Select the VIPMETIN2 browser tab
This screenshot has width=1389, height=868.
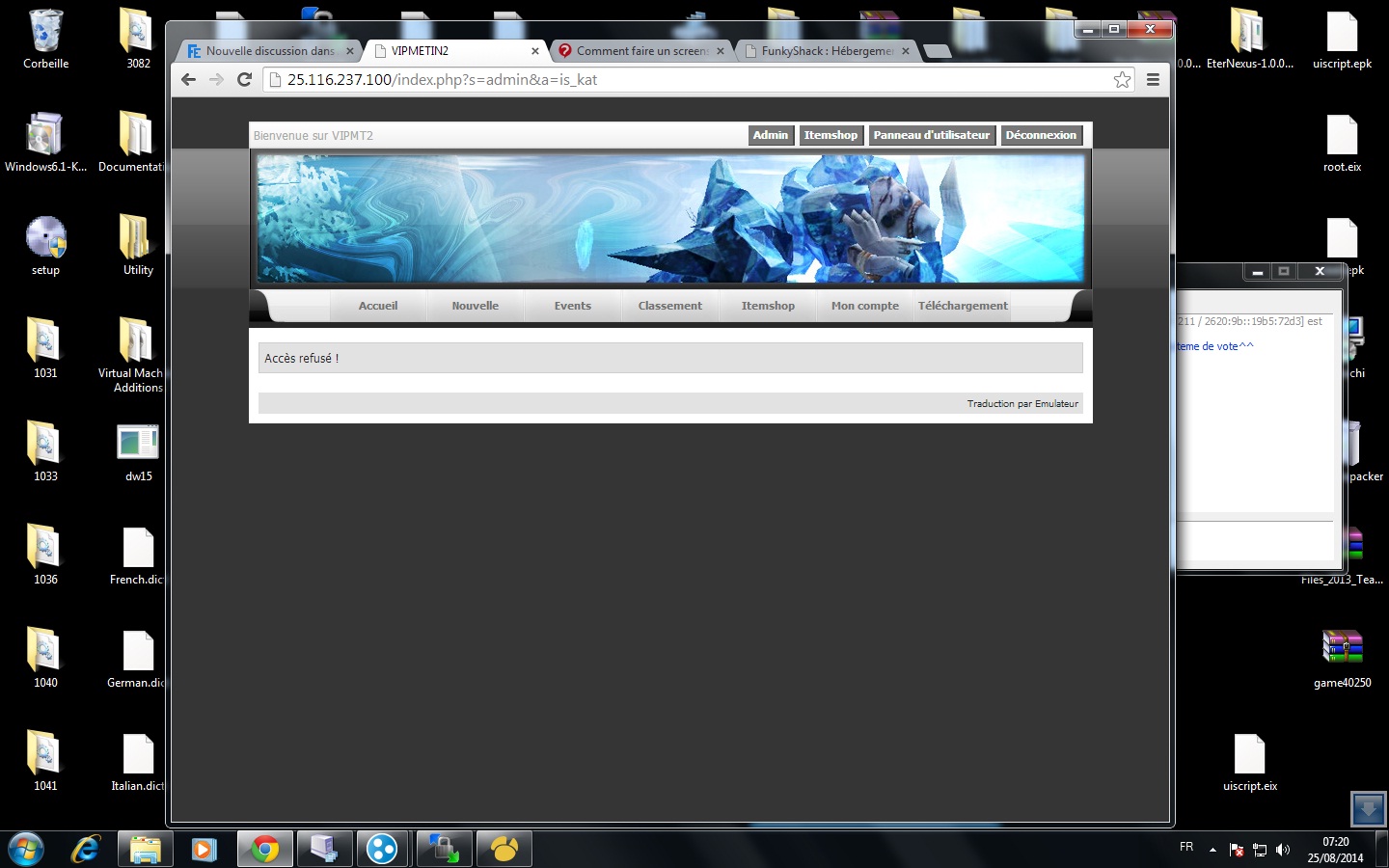[x=455, y=51]
